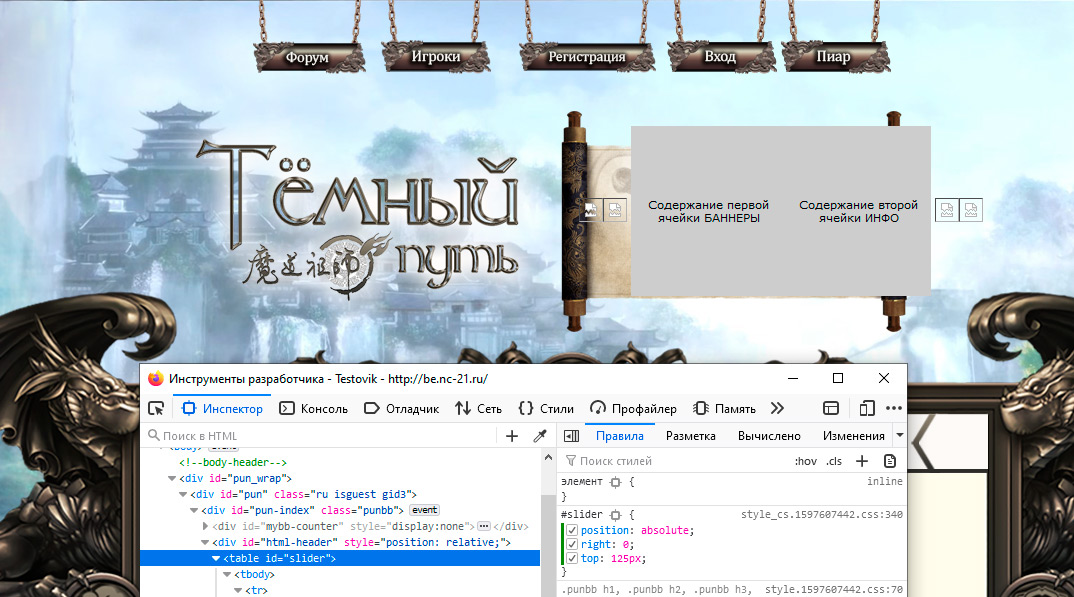The width and height of the screenshot is (1074, 597).
Task: Expand the mybb-counter div node
Action: pyautogui.click(x=206, y=526)
